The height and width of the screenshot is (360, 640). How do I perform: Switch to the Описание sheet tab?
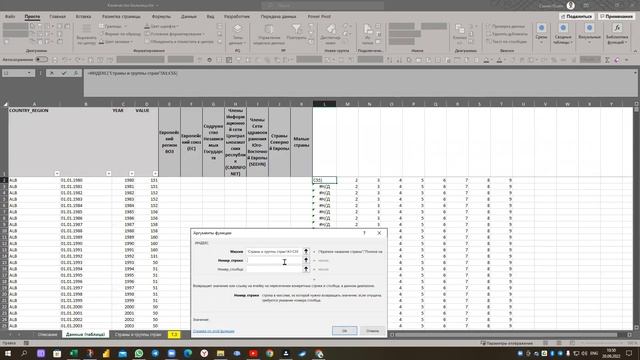coord(47,335)
